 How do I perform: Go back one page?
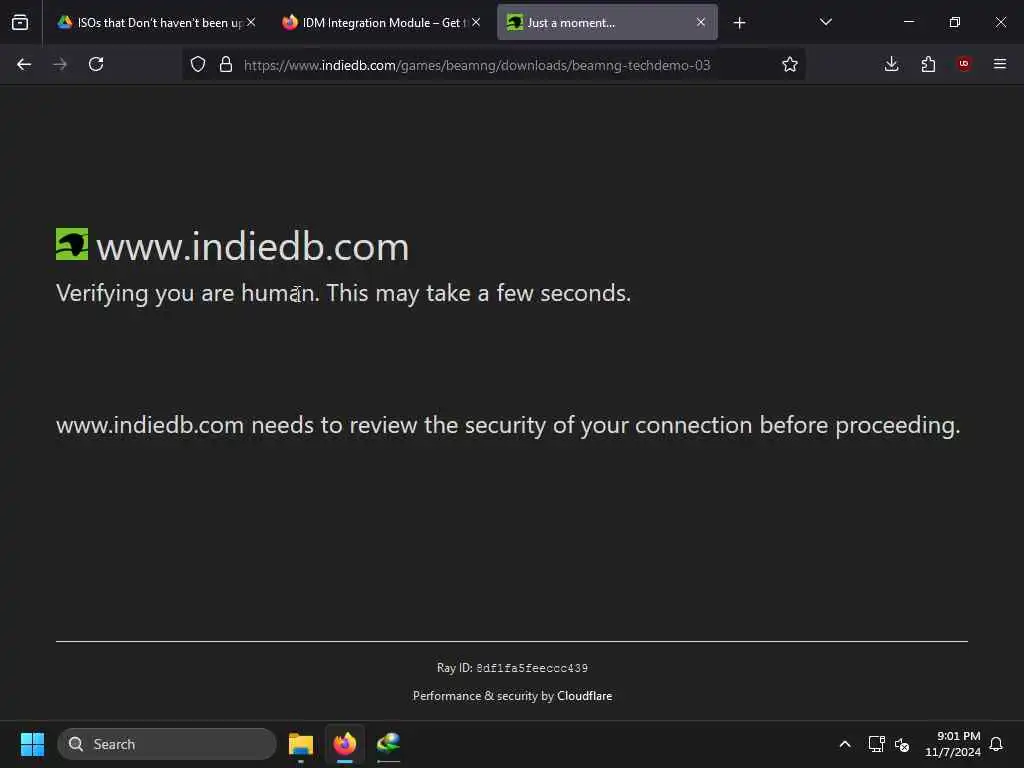point(24,64)
